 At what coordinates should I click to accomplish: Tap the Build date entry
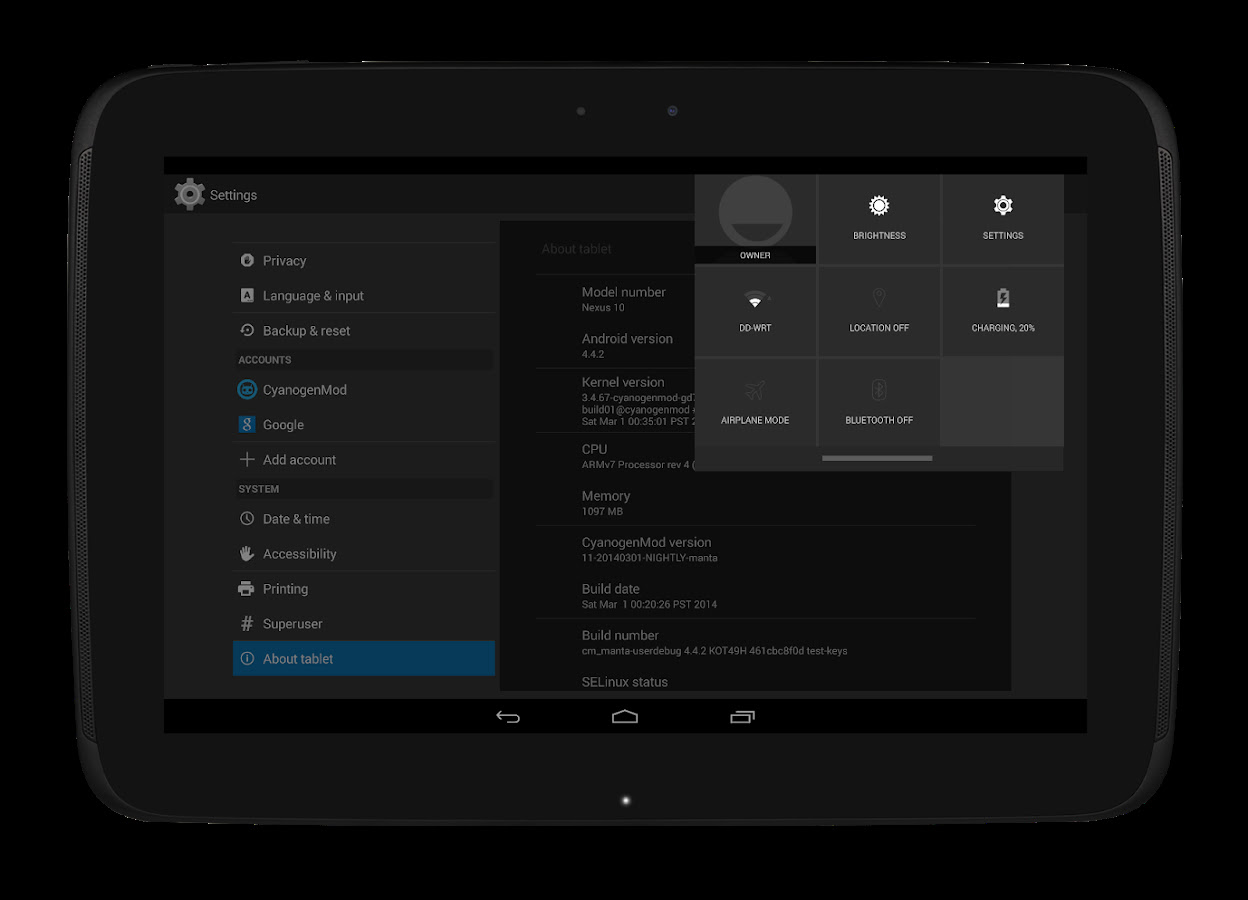(756, 595)
